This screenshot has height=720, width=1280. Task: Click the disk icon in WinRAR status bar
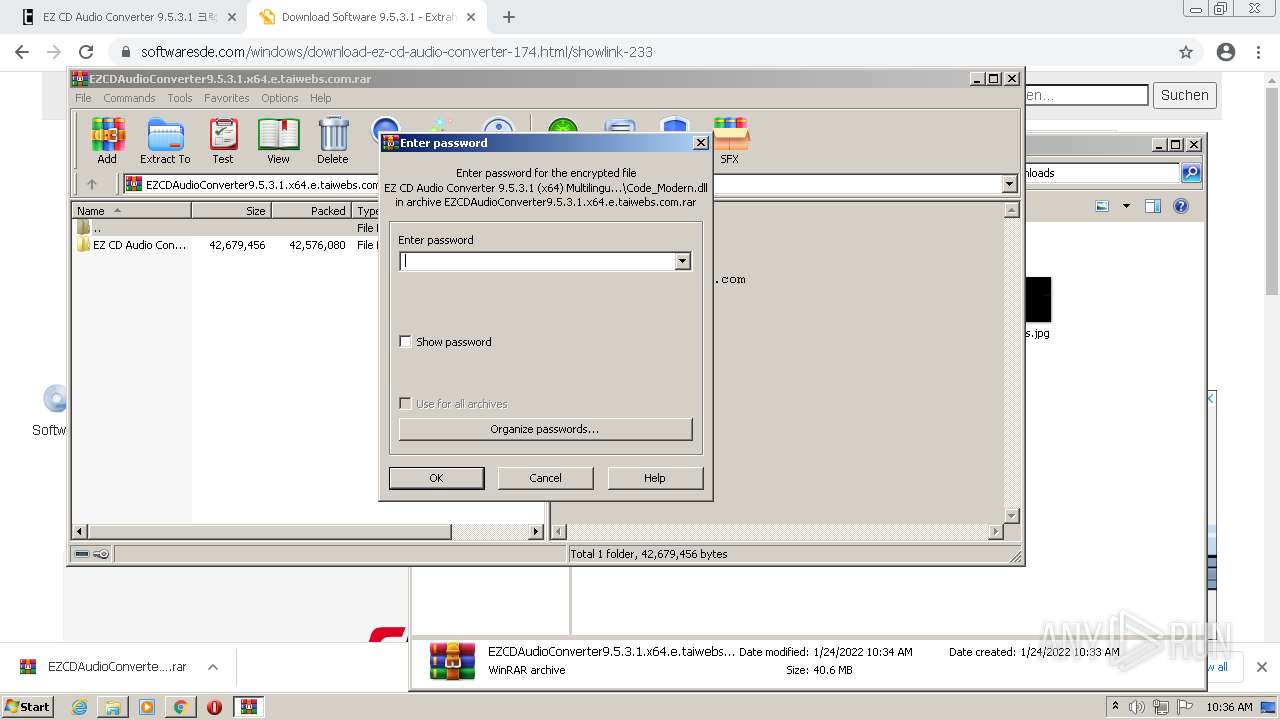click(x=83, y=554)
